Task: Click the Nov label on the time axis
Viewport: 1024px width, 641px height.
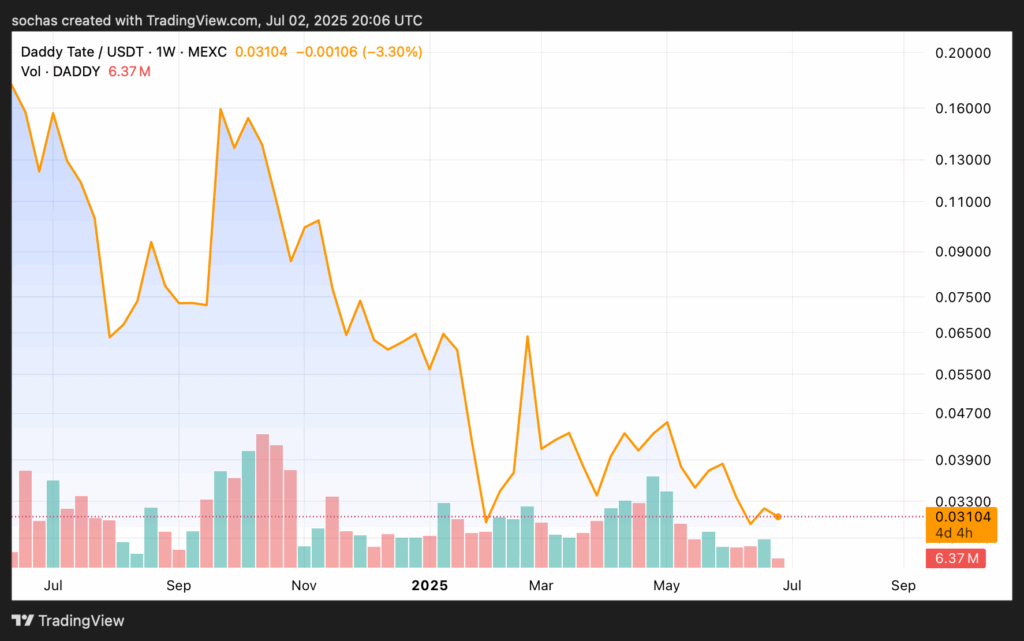Action: coord(304,586)
